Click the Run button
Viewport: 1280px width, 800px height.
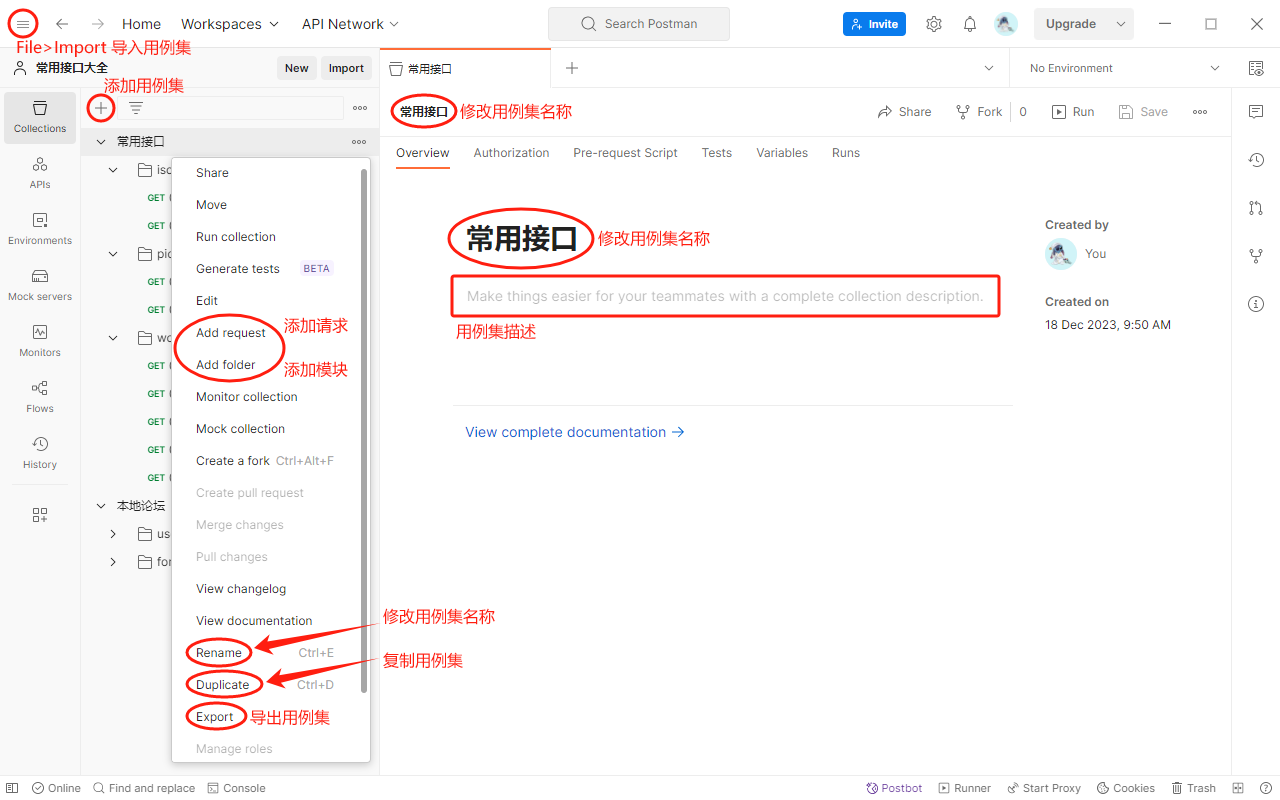(x=1073, y=112)
